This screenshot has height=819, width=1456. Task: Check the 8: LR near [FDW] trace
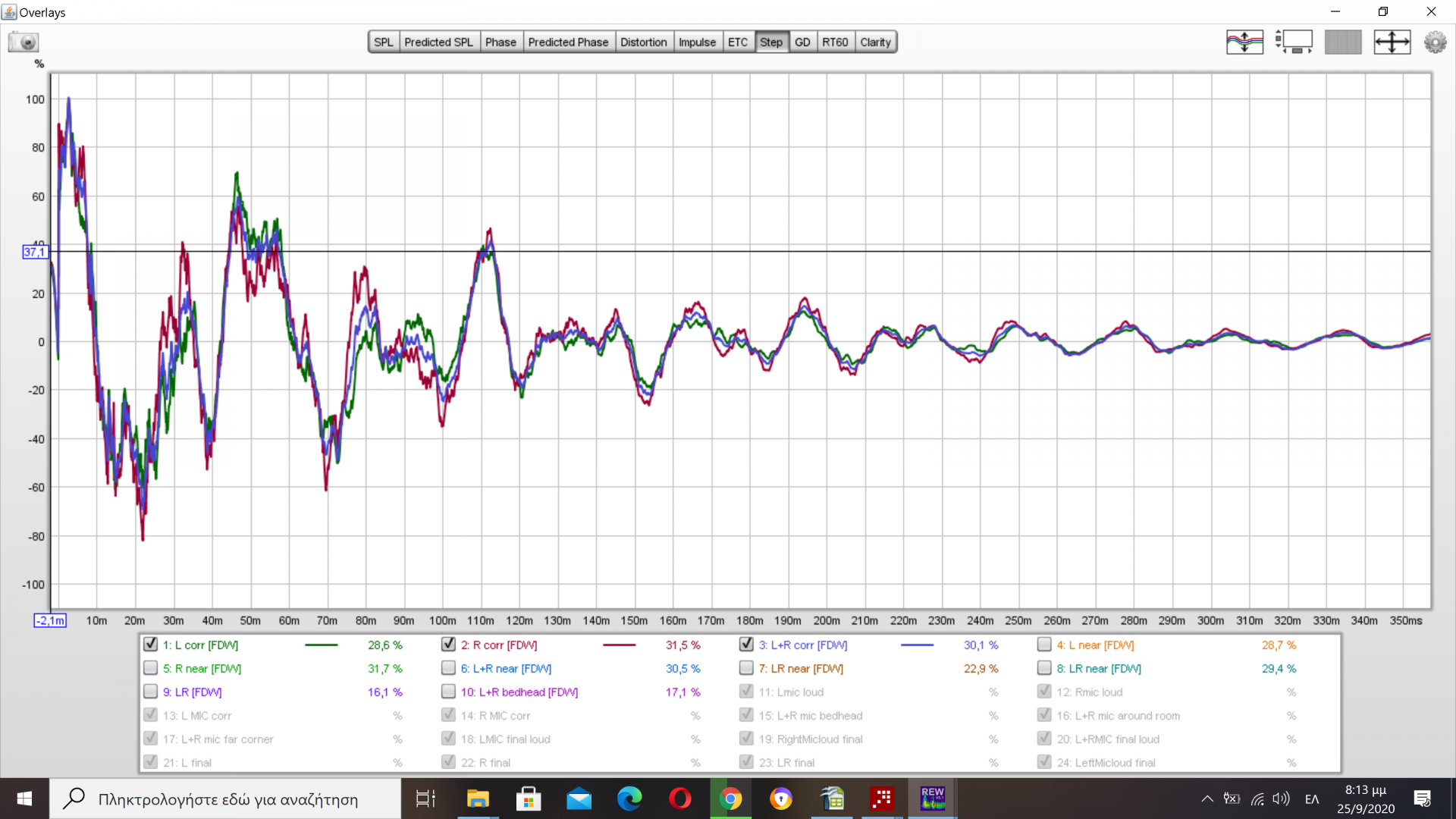(x=1044, y=668)
